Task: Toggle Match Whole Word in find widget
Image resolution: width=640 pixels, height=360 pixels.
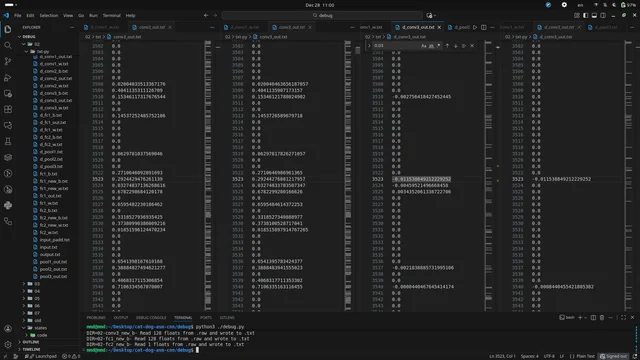Action: 431,46
